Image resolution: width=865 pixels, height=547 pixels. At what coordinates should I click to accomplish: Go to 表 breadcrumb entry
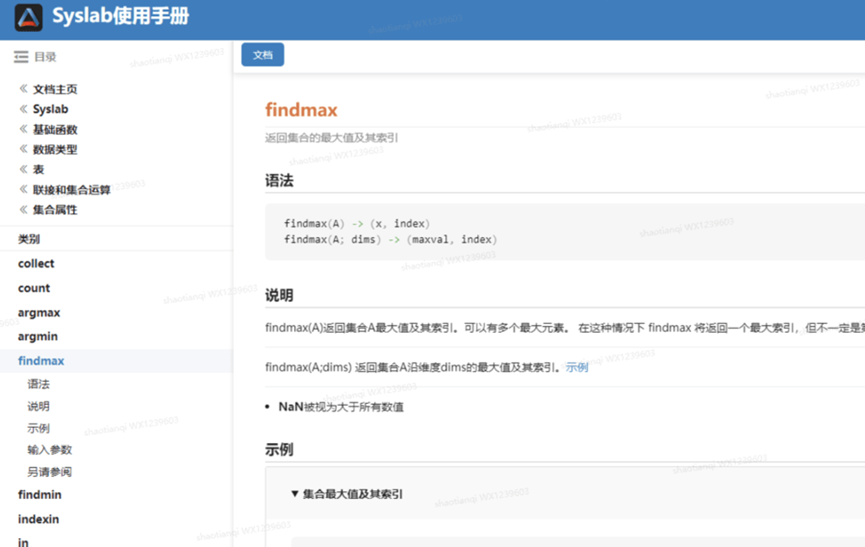tap(38, 169)
